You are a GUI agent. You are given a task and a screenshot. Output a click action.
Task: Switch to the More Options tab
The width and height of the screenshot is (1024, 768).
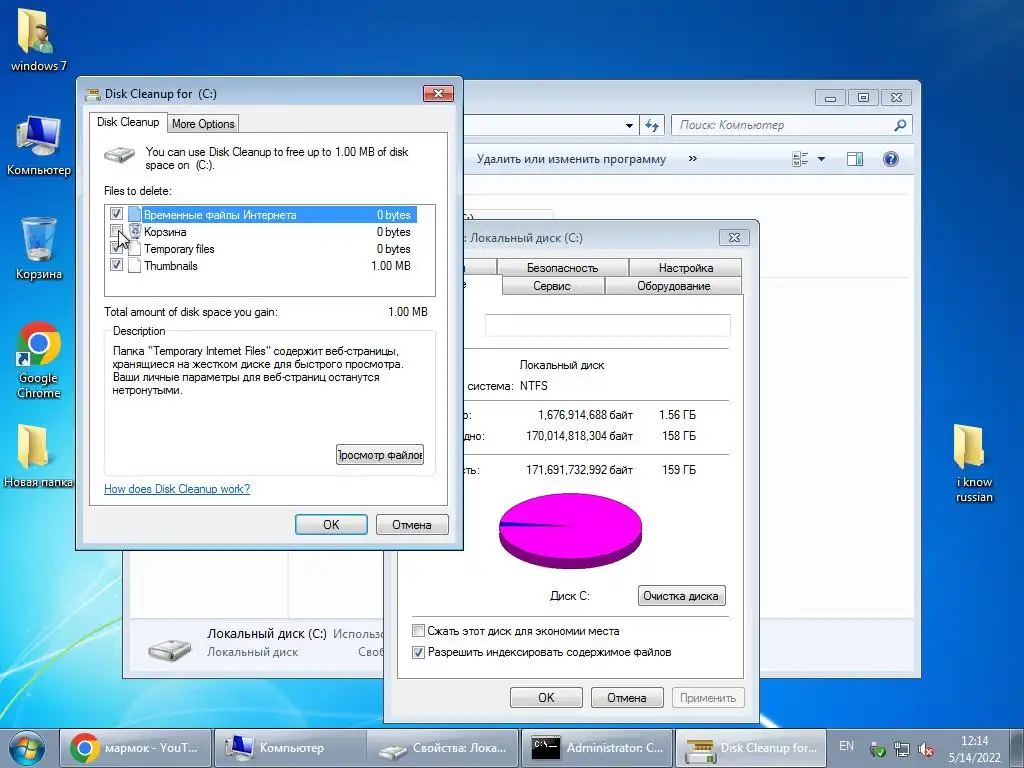point(203,123)
